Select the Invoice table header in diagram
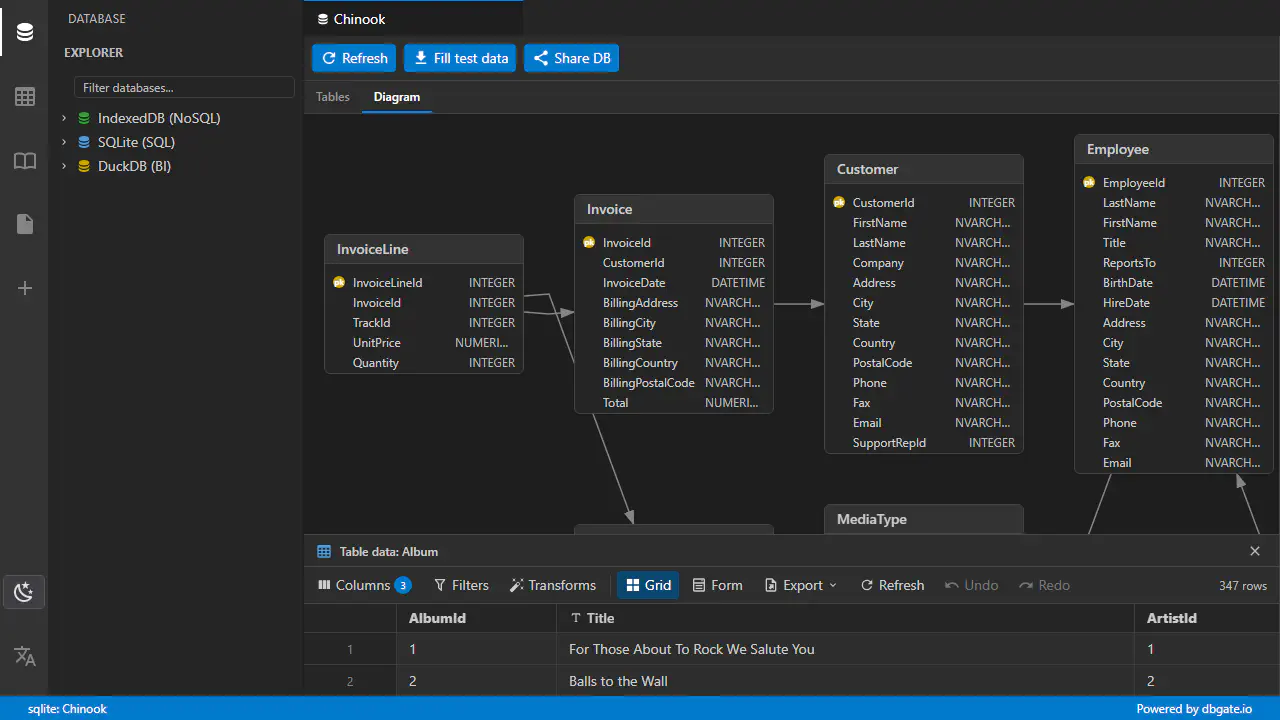The image size is (1280, 720). pyautogui.click(x=674, y=209)
